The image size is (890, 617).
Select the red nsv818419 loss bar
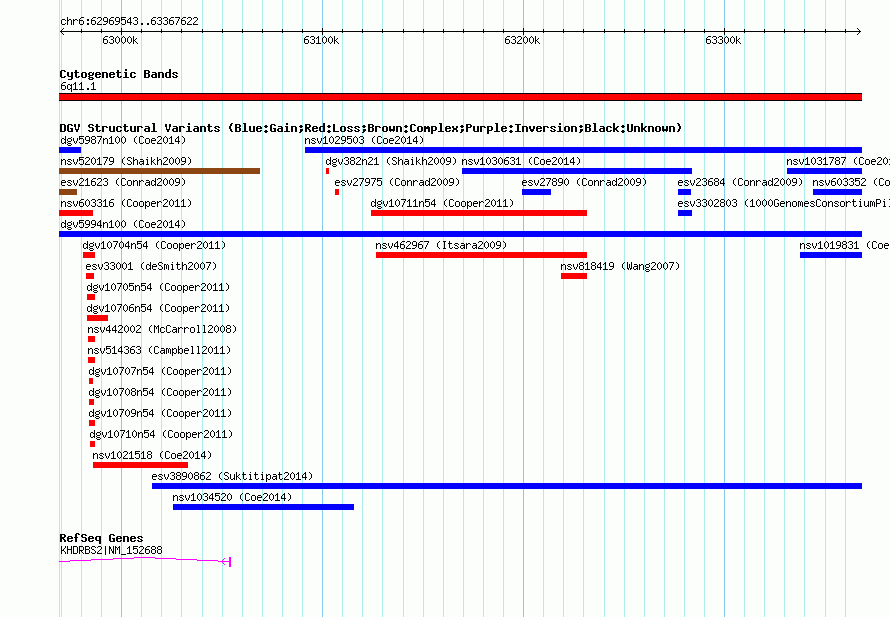[574, 276]
